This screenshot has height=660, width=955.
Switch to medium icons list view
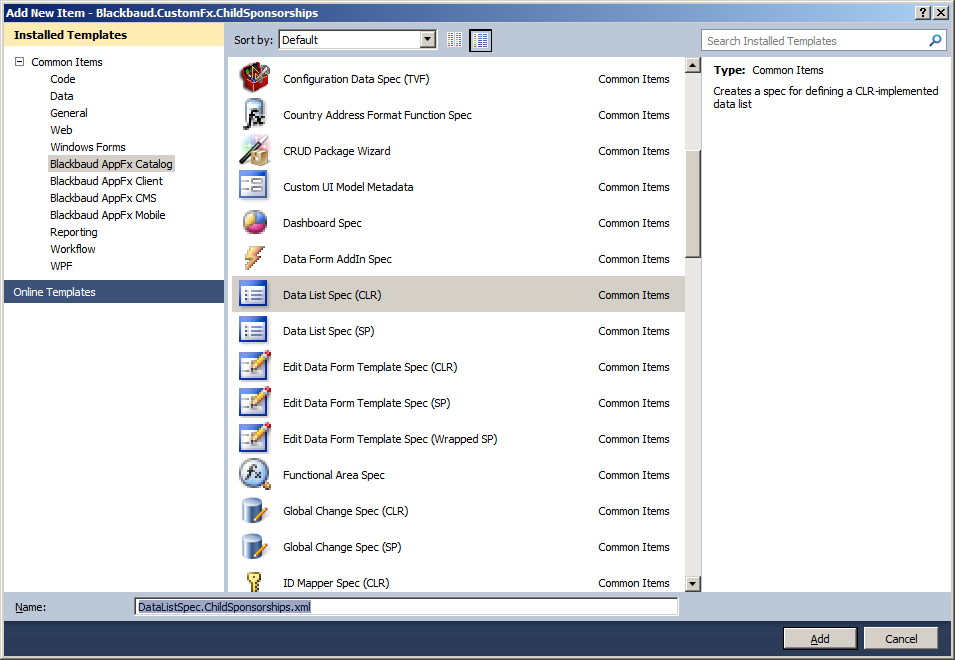coord(481,40)
